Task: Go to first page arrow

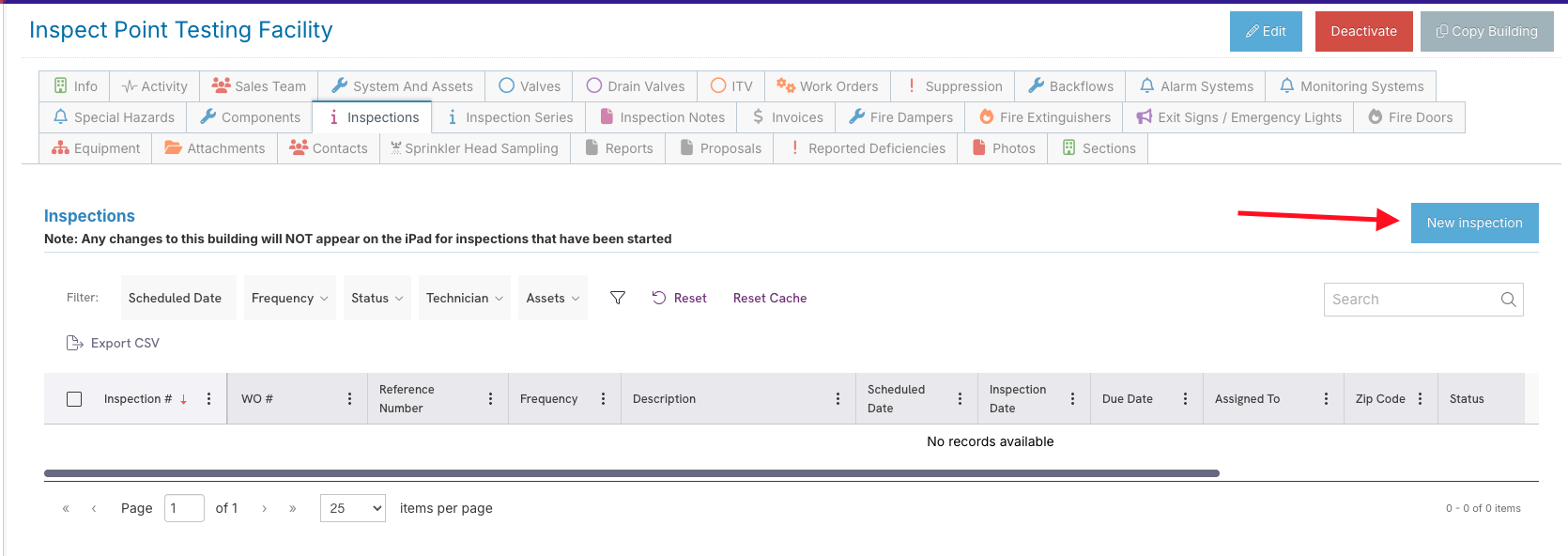Action: point(66,508)
